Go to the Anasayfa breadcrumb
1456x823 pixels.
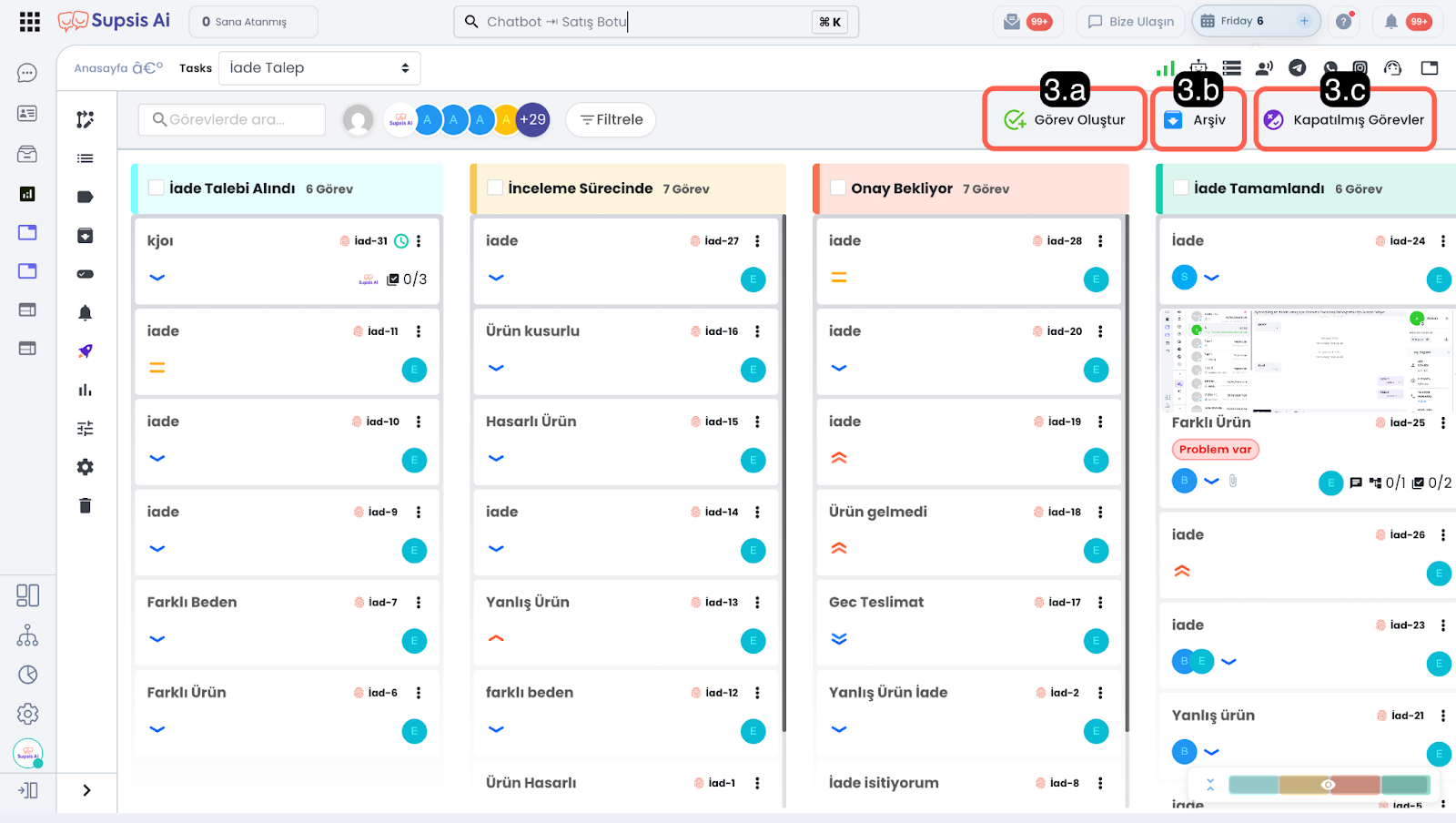pos(101,68)
